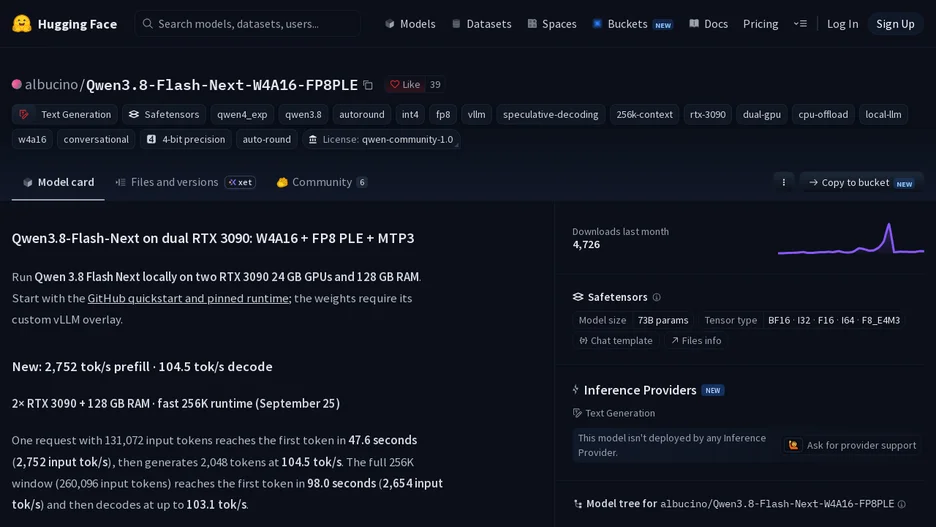Click the fp8 tag
936x527 pixels.
pos(443,114)
